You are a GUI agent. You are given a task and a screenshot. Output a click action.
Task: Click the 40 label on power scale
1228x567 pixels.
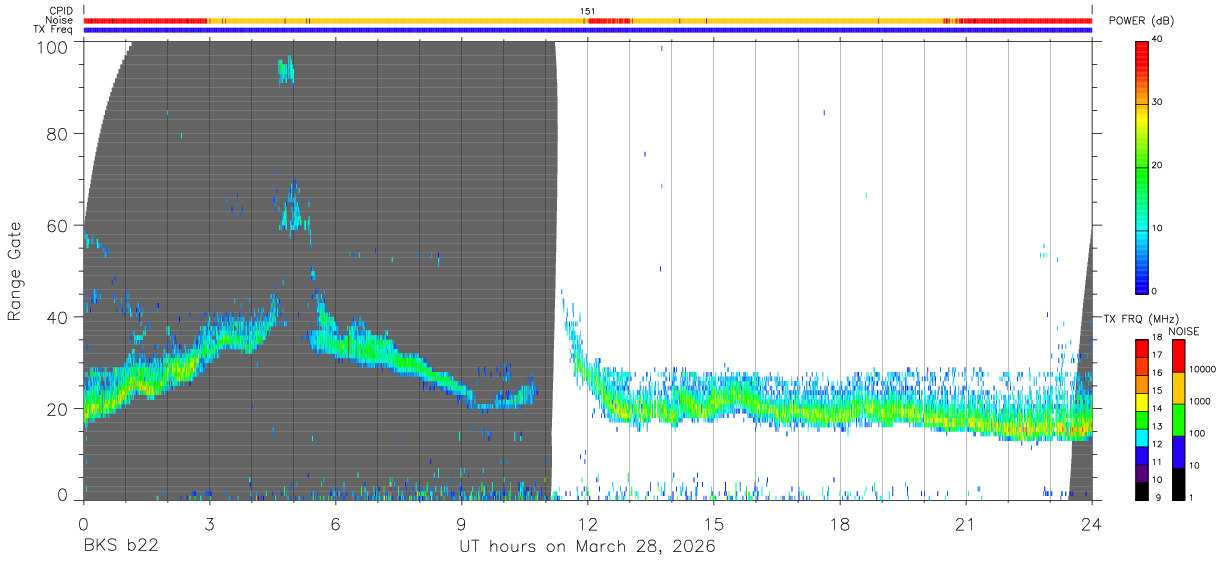pyautogui.click(x=1159, y=41)
